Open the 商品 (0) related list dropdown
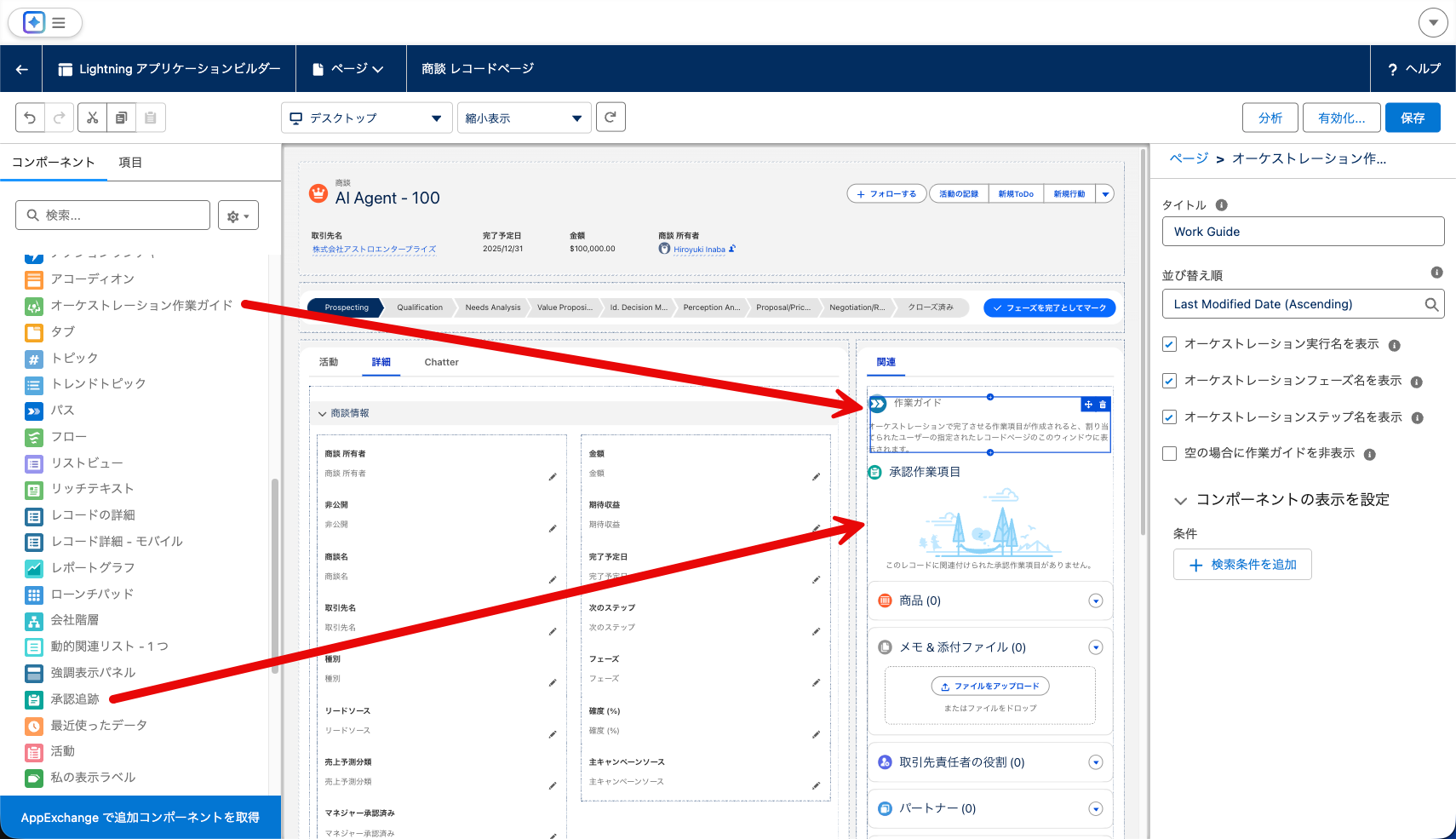1456x839 pixels. coord(1096,601)
